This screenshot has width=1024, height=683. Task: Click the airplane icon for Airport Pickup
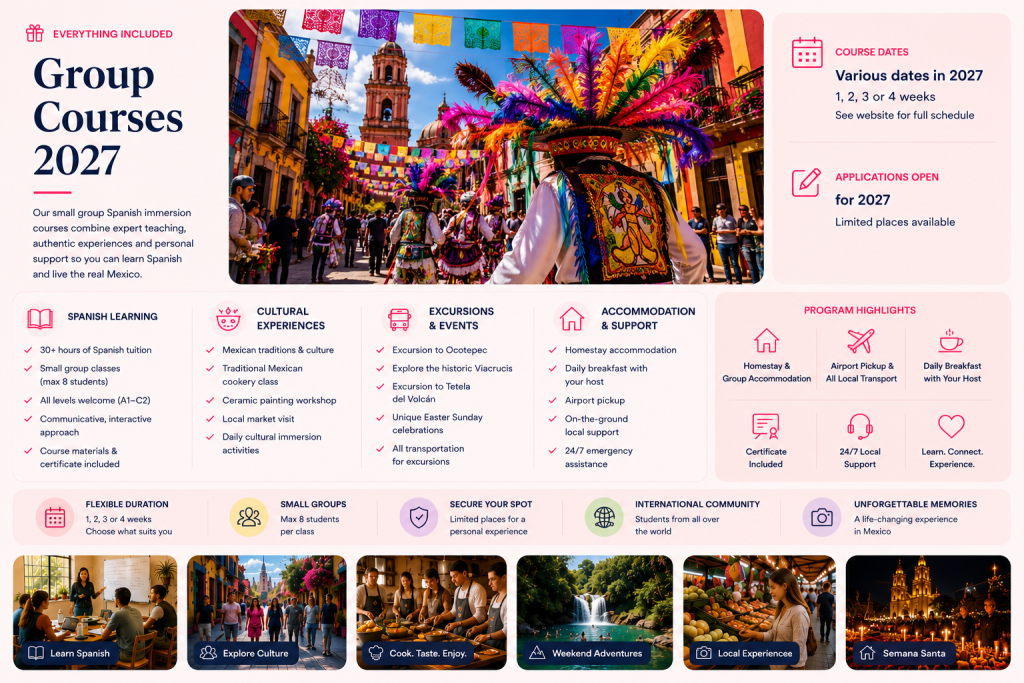861,340
